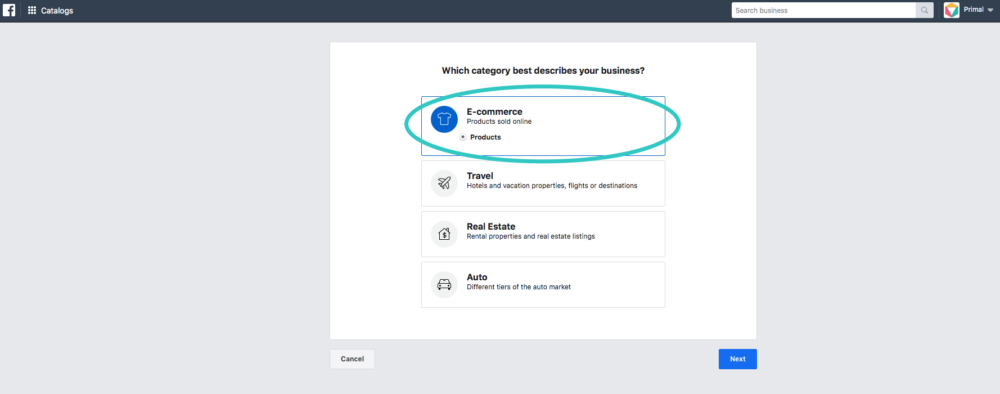Choose the Auto category option
This screenshot has width=1000, height=394.
click(x=543, y=284)
